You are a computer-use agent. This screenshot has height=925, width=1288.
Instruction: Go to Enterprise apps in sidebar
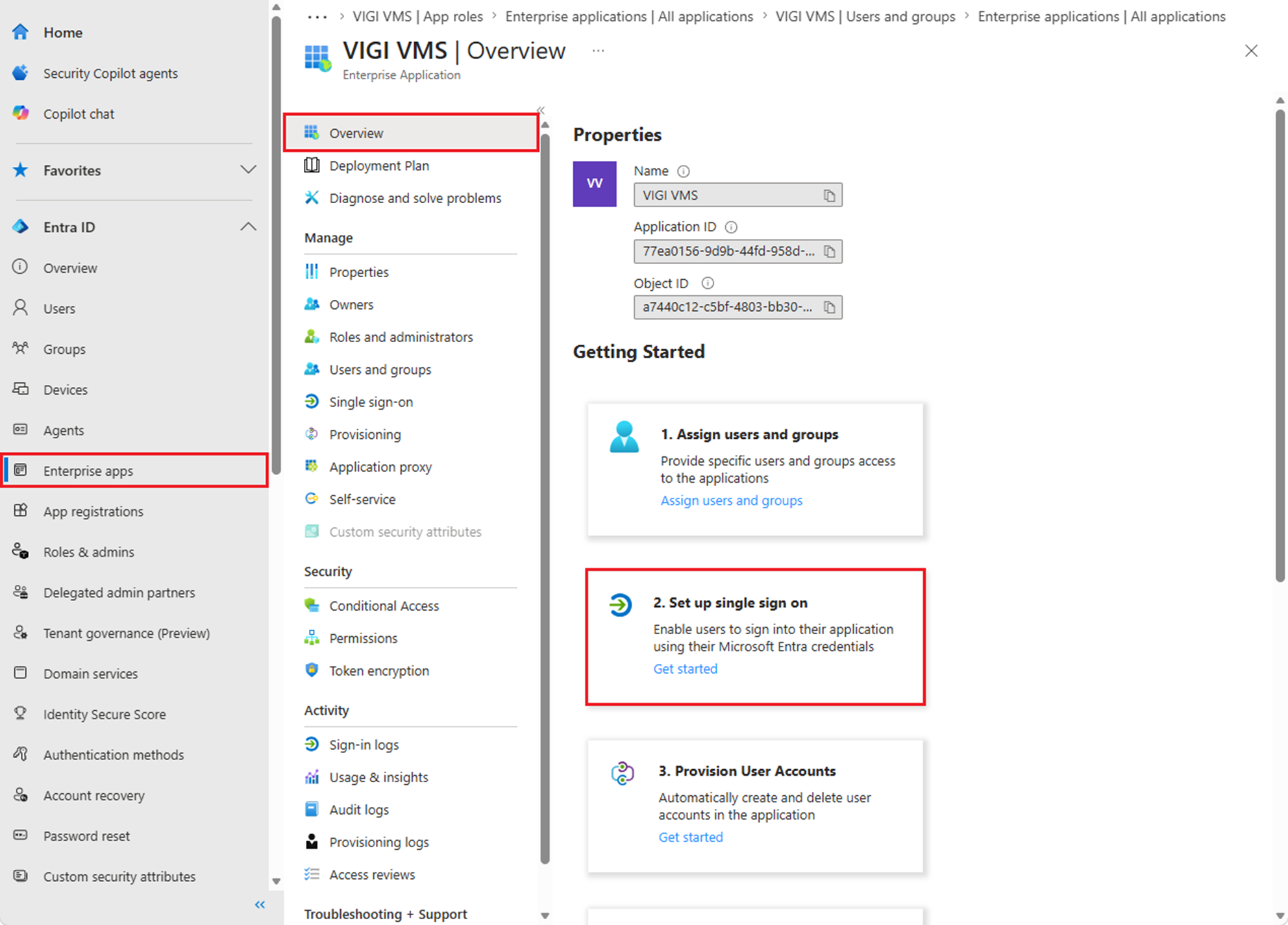134,471
